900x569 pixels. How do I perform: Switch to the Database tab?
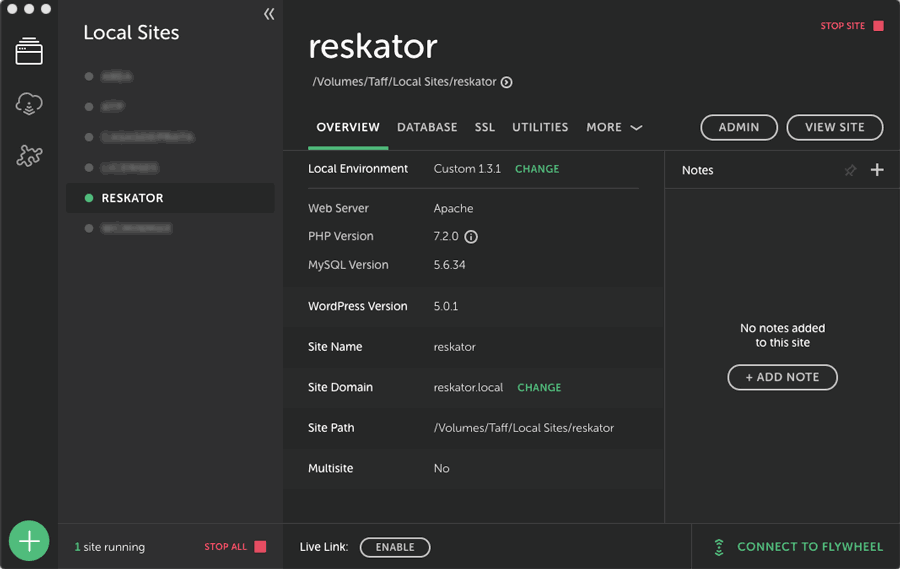tap(427, 127)
